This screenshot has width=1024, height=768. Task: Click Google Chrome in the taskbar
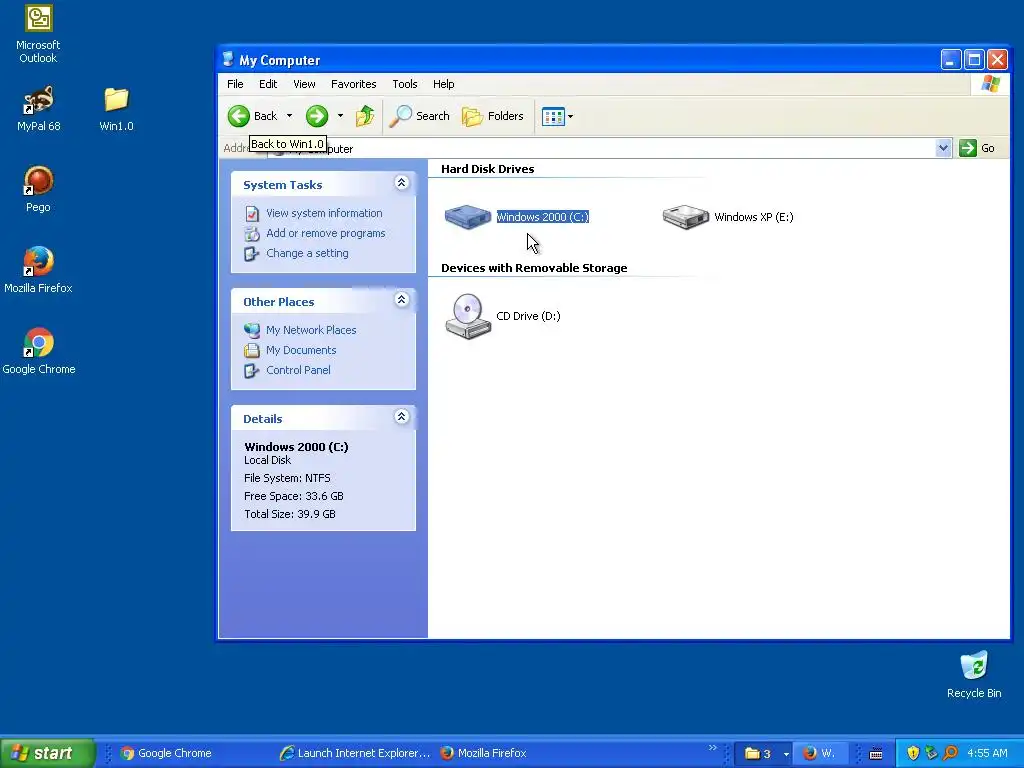click(167, 753)
